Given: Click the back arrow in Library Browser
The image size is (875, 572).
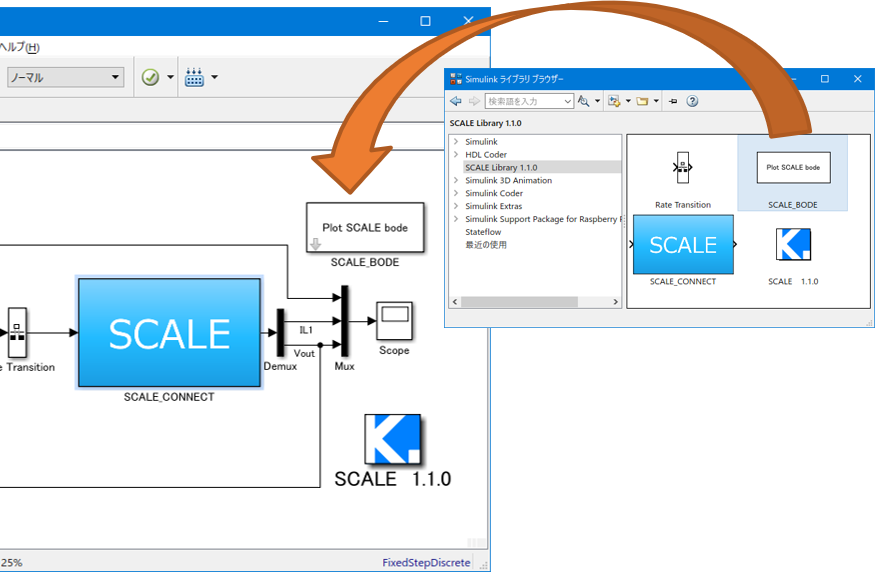Looking at the screenshot, I should [456, 101].
